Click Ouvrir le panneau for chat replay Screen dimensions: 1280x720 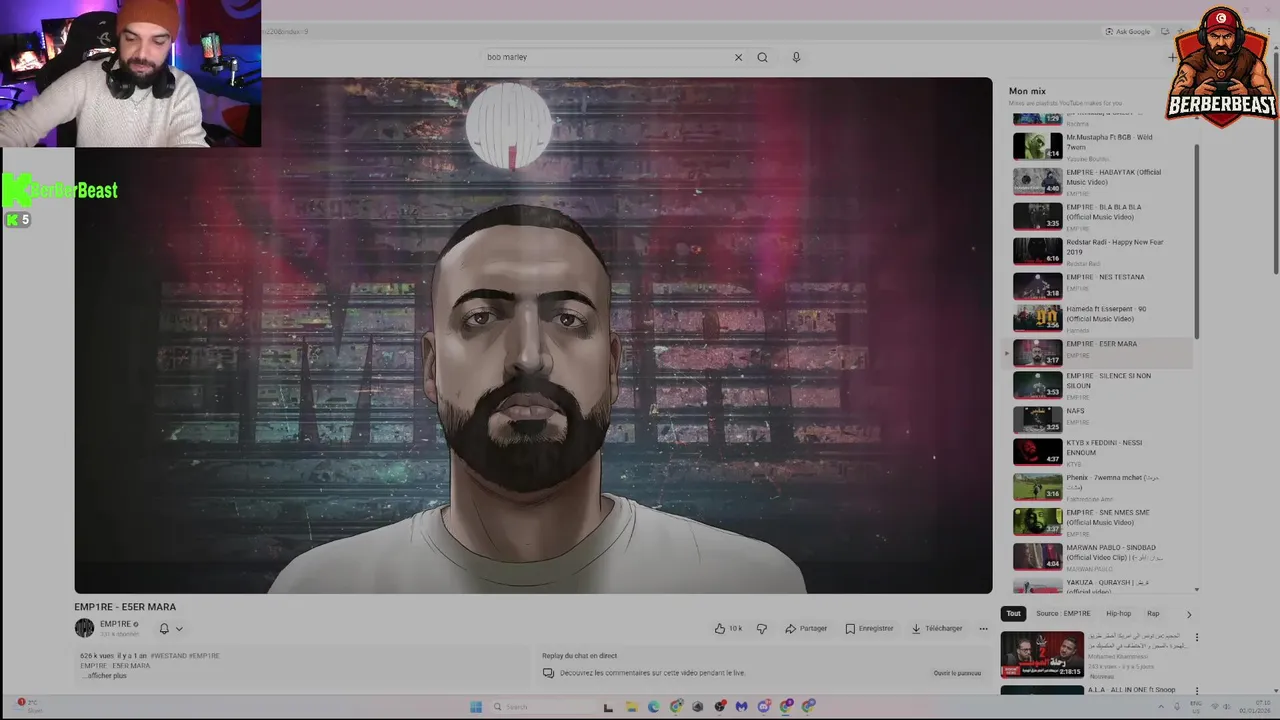pyautogui.click(x=957, y=673)
